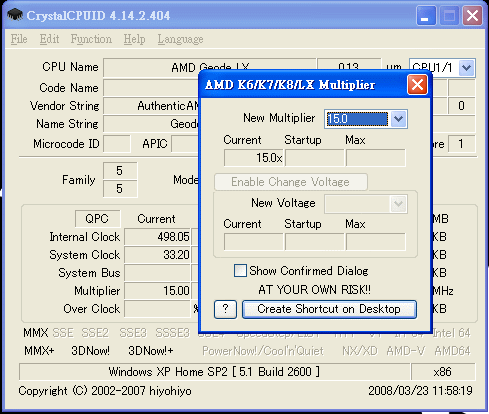
Task: Expand the CPU1/1 selector dropdown
Action: (x=466, y=68)
